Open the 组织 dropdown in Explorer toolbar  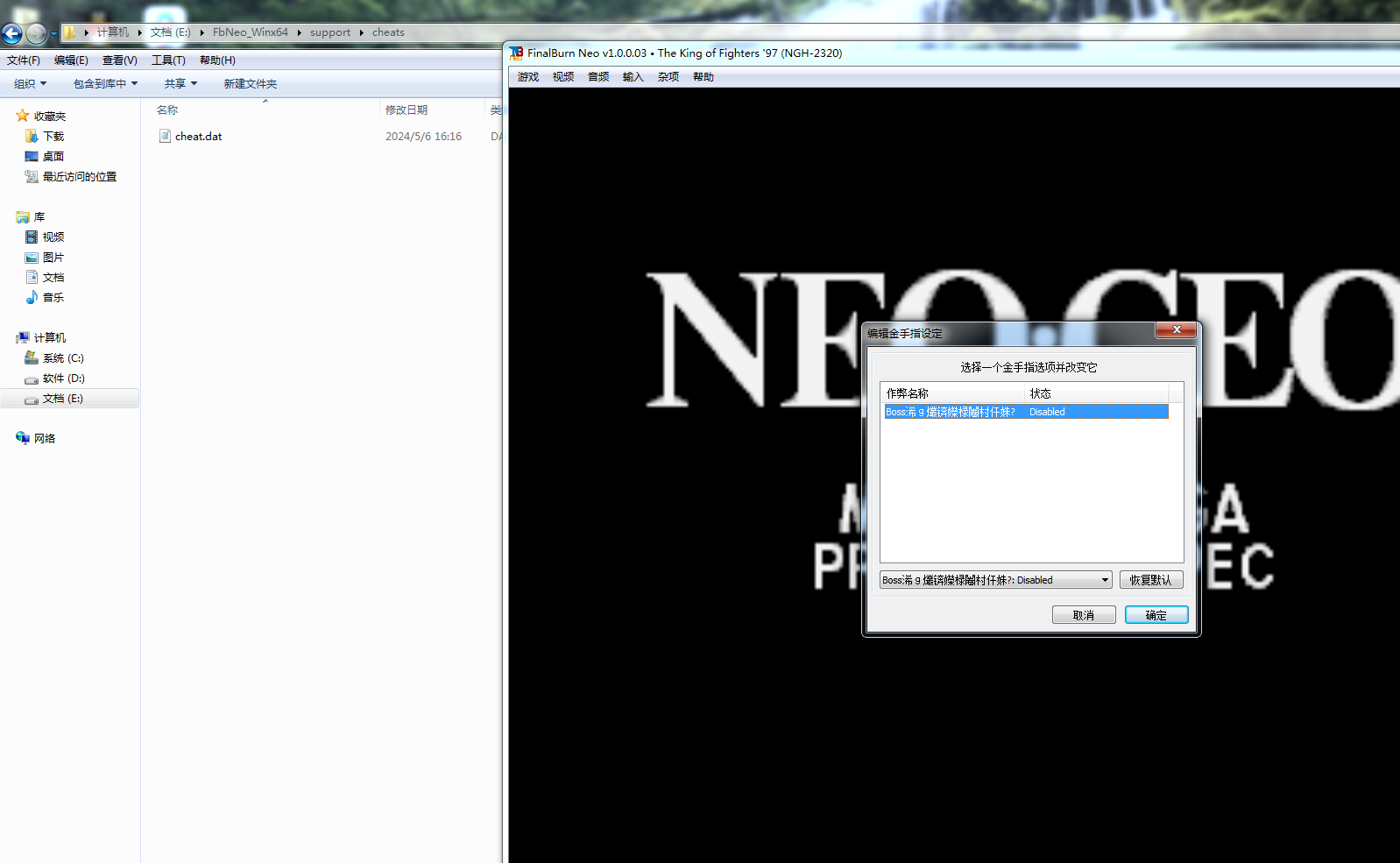point(31,84)
